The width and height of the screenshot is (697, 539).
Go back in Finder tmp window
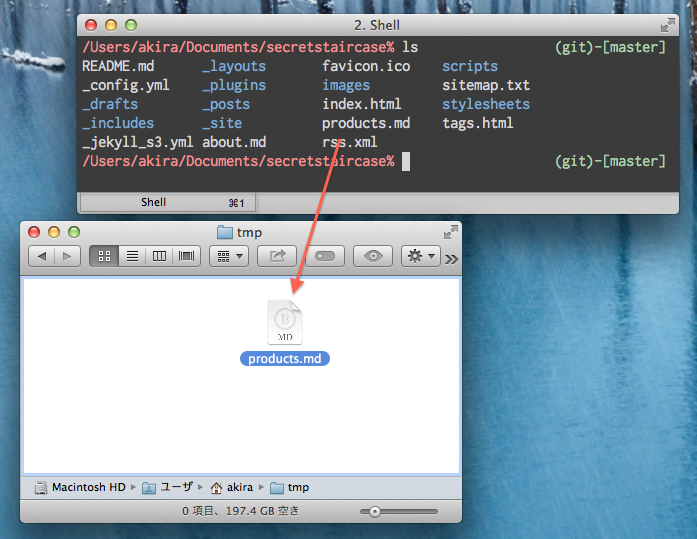coord(42,256)
